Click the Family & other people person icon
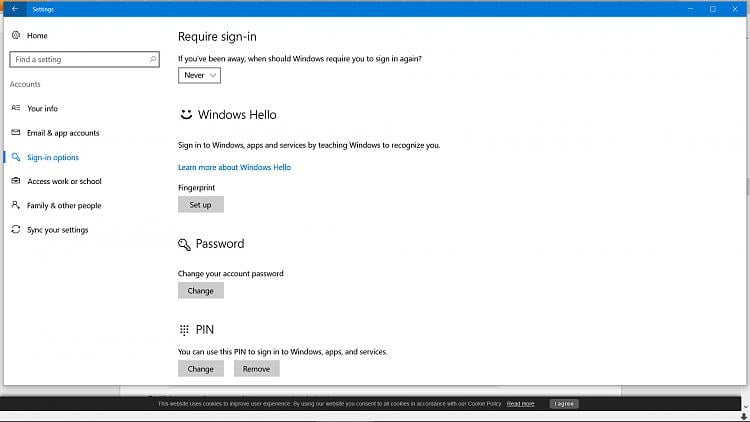Viewport: 750px width, 422px height. tap(16, 205)
